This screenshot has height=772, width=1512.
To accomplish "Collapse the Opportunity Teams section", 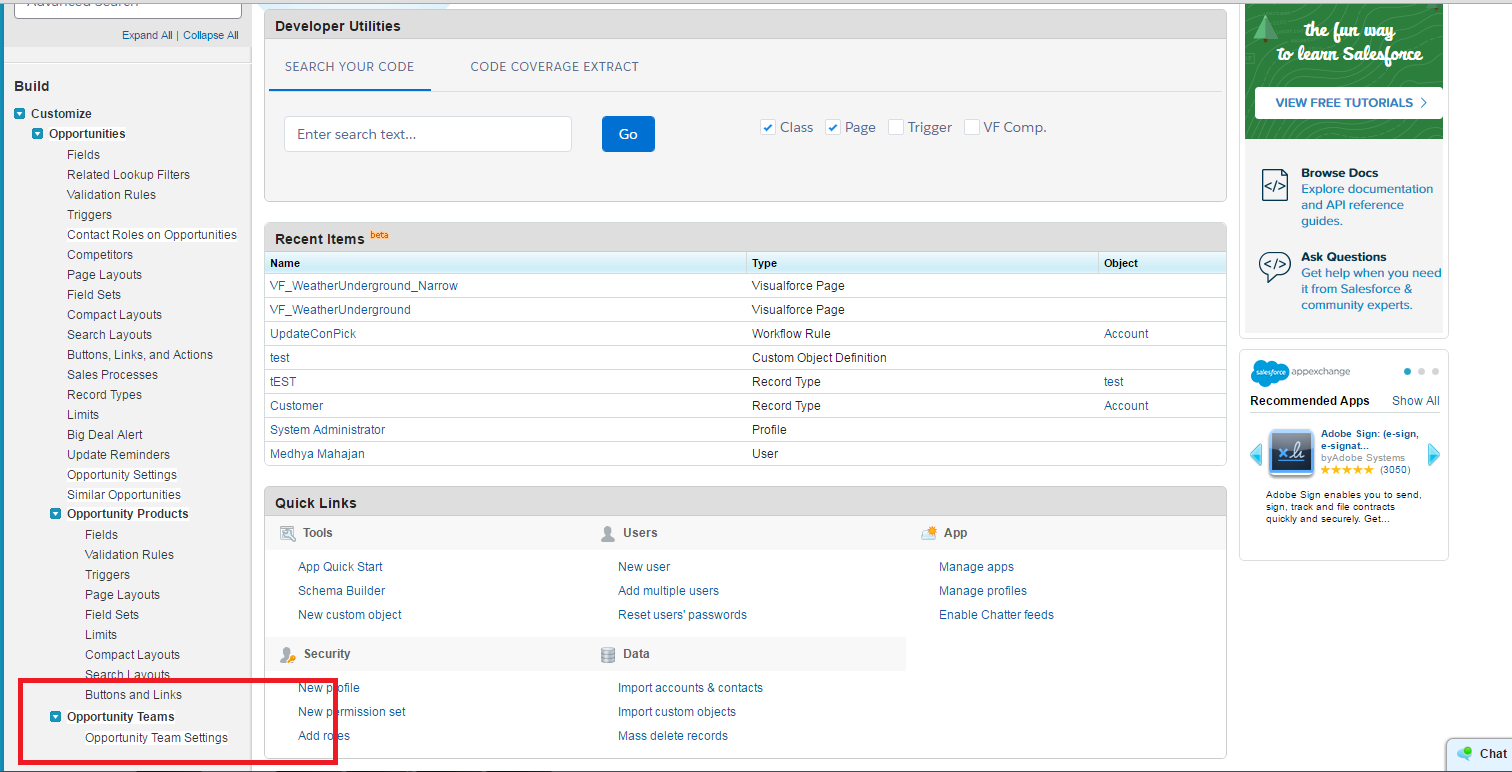I will tap(56, 717).
